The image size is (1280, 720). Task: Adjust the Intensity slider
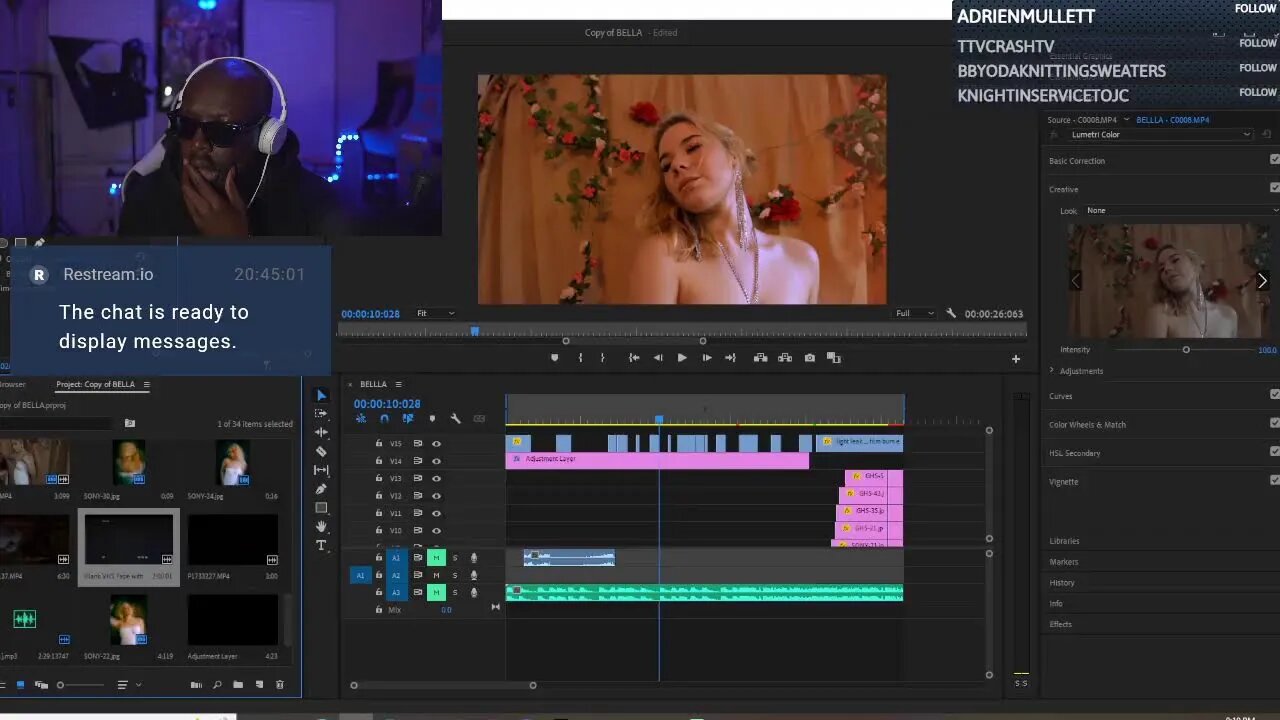1186,349
